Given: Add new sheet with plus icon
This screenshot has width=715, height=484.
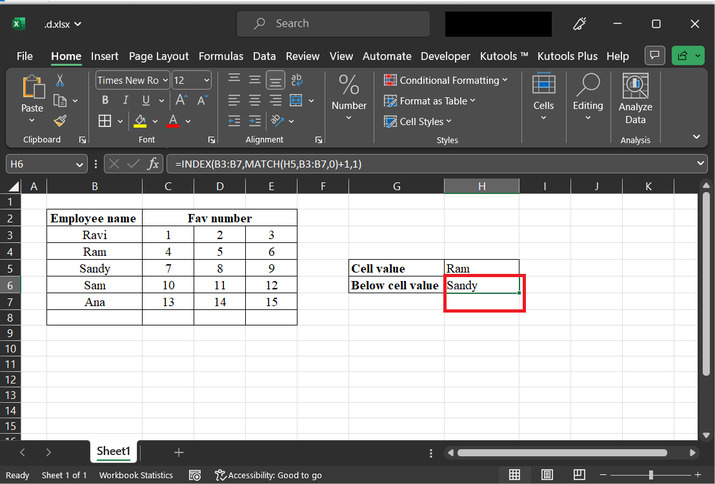Looking at the screenshot, I should tap(179, 452).
